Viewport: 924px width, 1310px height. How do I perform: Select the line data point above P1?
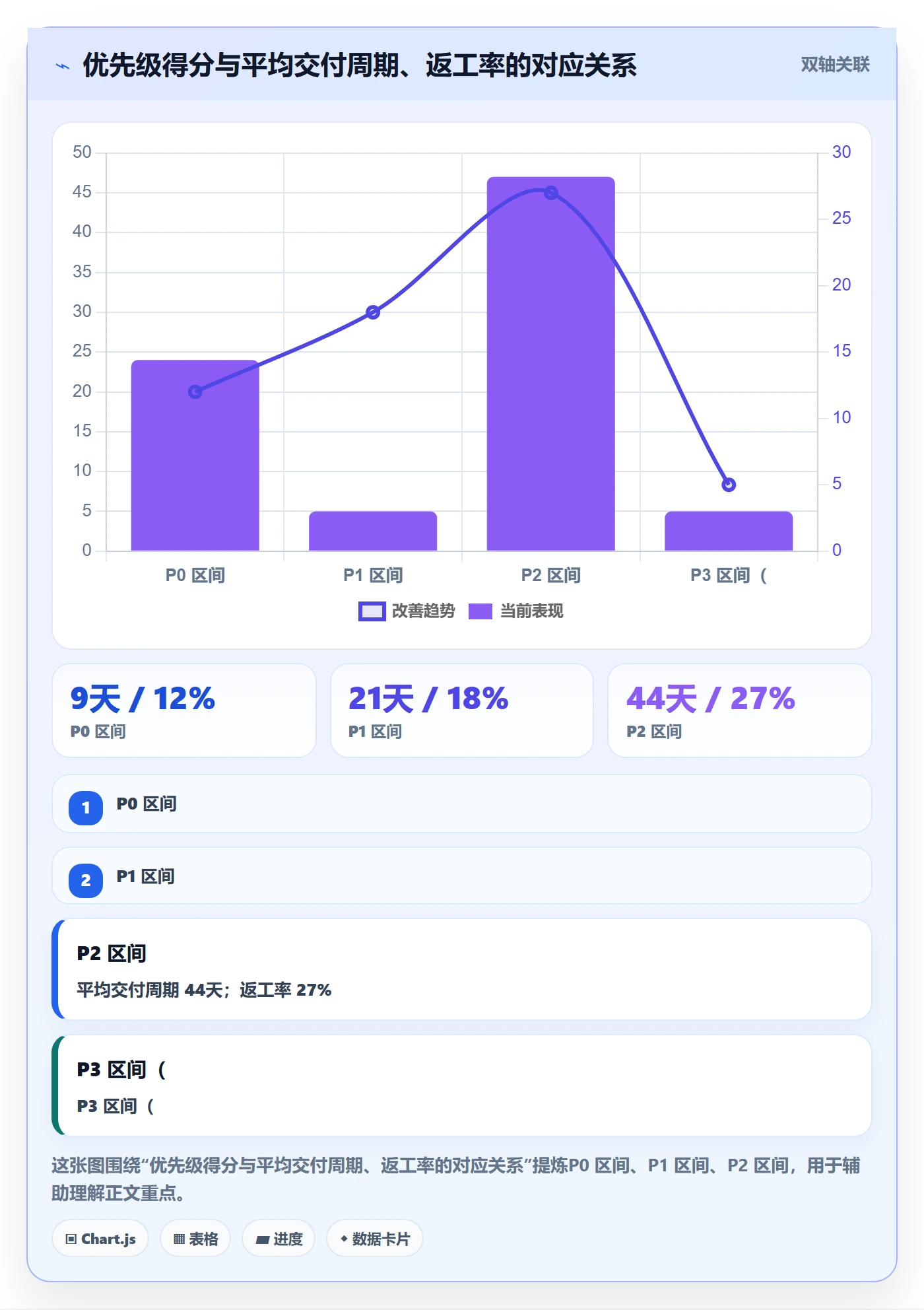[373, 312]
